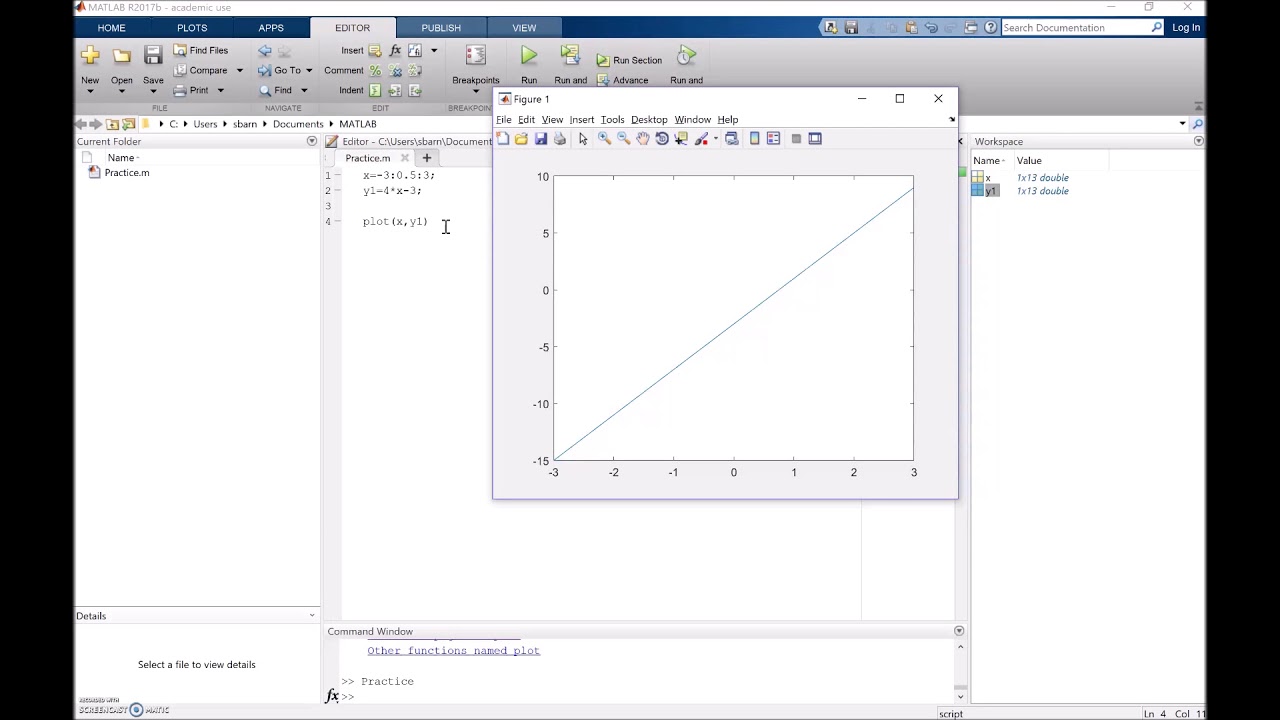Click the Documents folder in address bar
This screenshot has width=1280, height=720.
click(x=298, y=124)
